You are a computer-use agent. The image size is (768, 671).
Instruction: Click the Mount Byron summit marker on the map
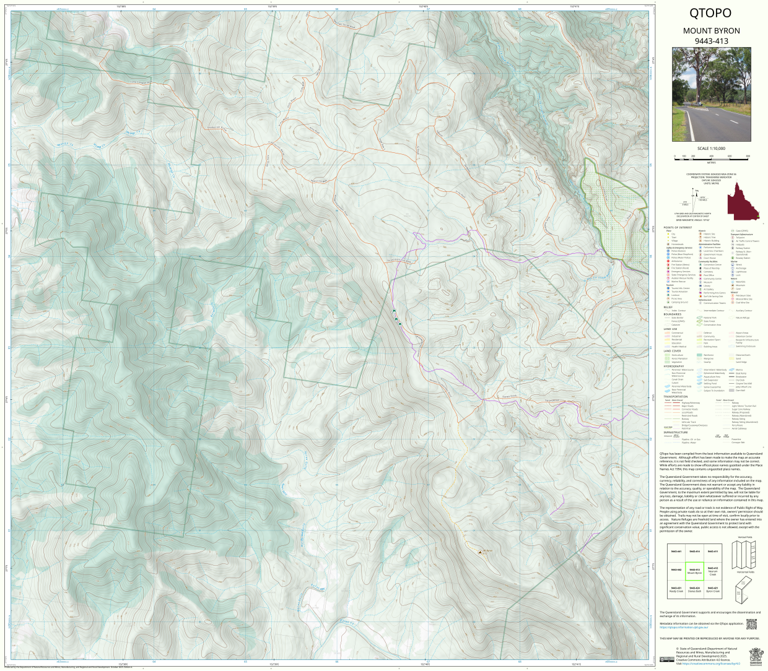point(480,552)
